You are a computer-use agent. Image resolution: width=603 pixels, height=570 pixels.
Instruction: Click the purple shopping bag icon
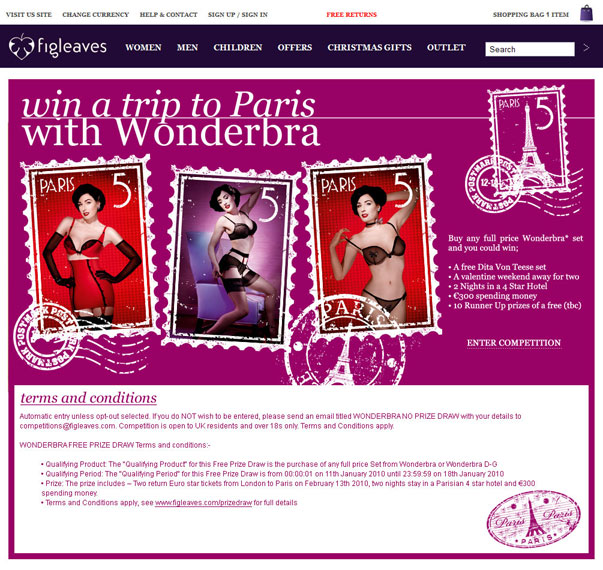coord(586,13)
